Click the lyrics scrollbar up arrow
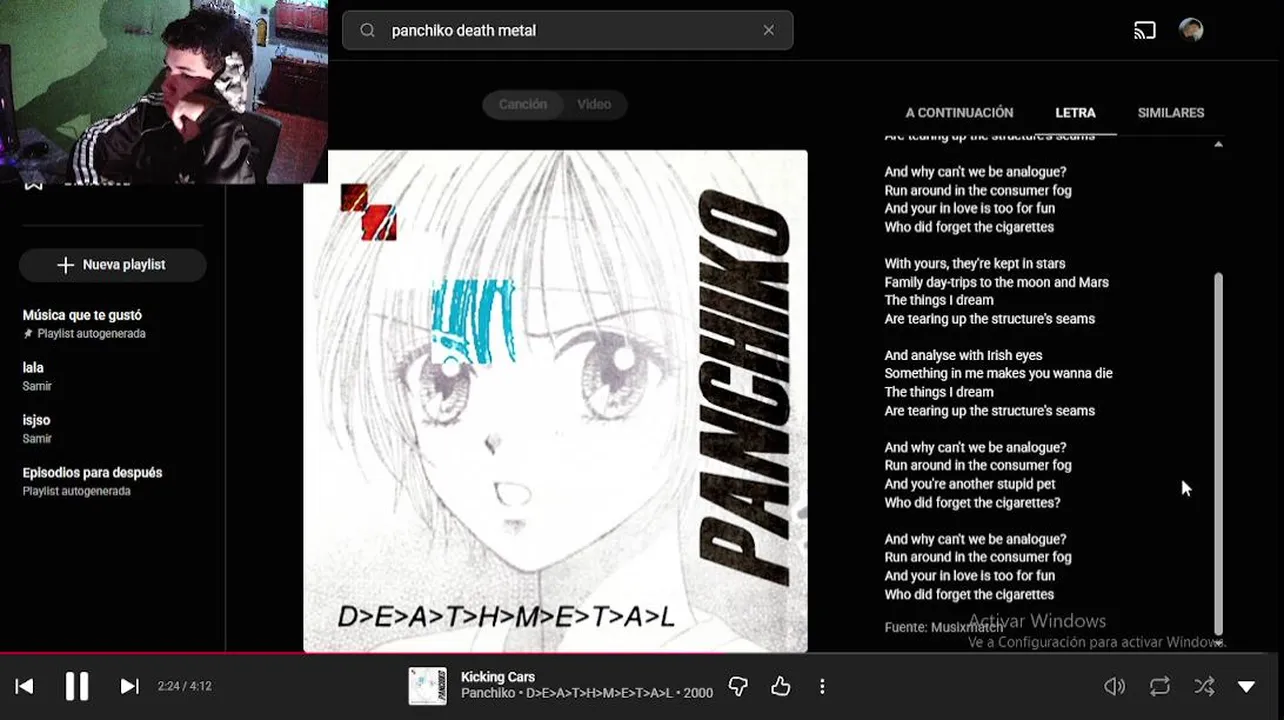This screenshot has width=1284, height=720. [x=1218, y=145]
